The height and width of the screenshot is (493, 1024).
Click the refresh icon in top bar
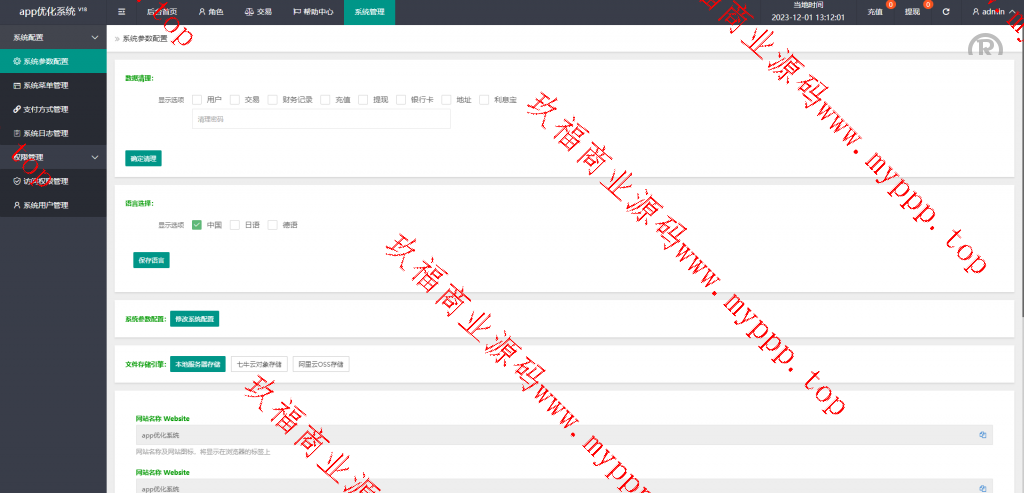pos(945,12)
